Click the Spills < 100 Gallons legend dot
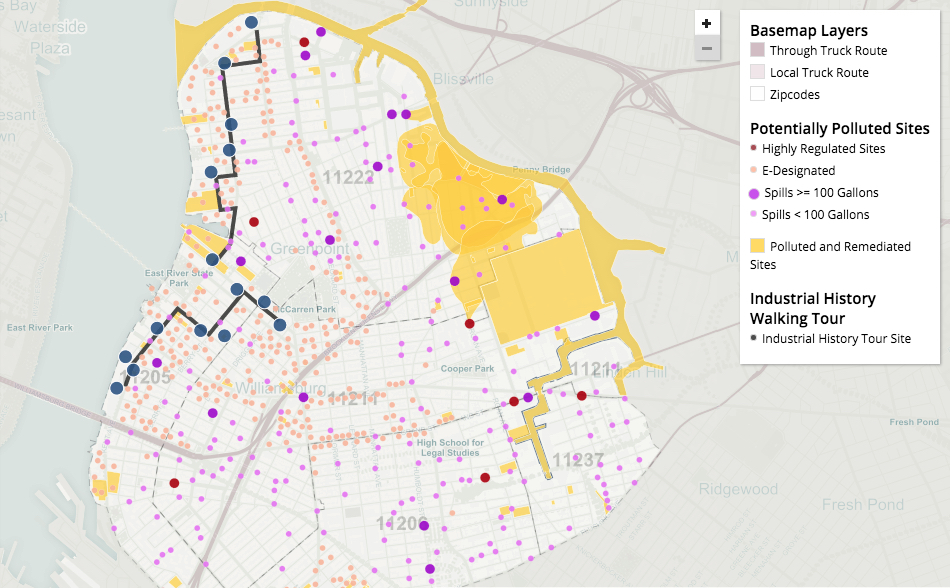Screen dimensions: 950x588 point(753,215)
